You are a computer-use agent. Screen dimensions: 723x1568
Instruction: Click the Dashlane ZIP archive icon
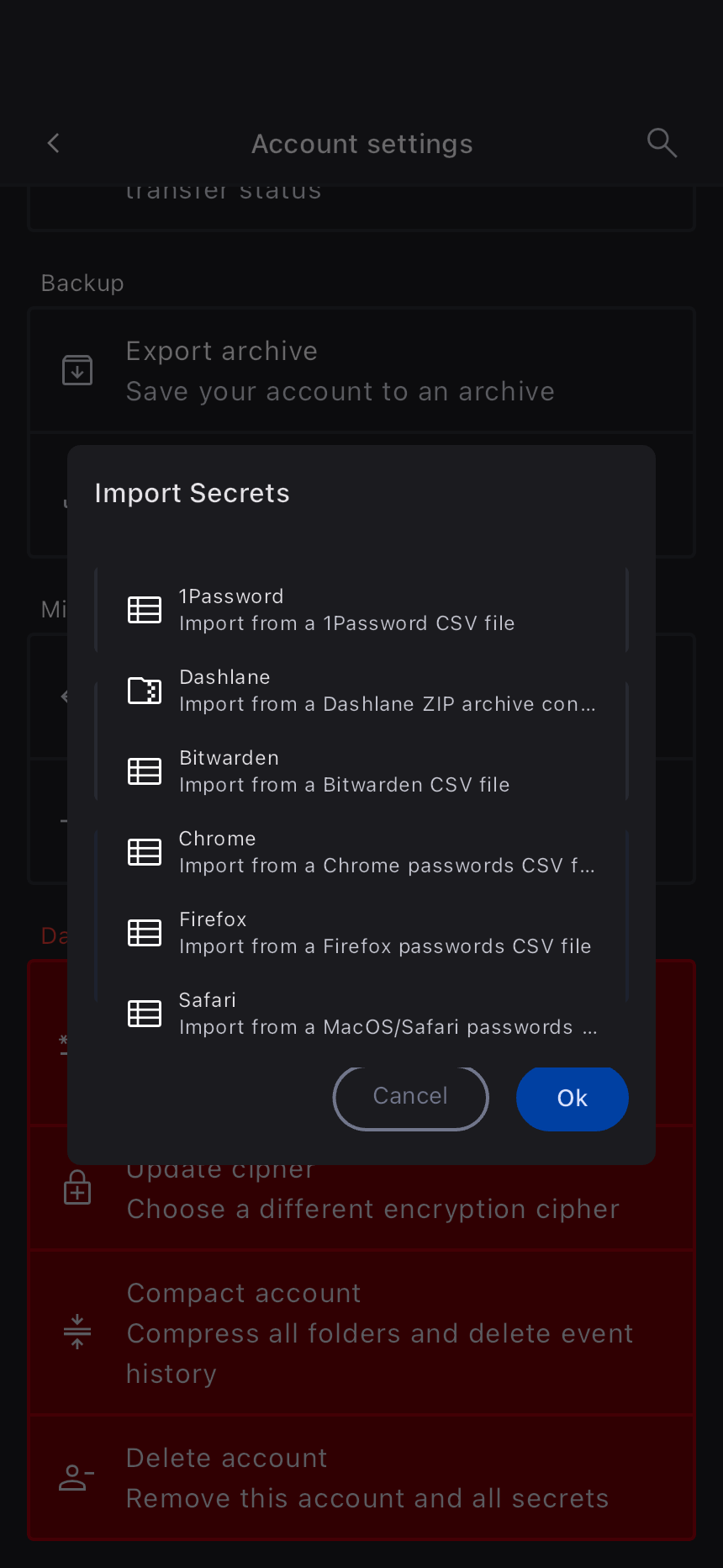[x=145, y=691]
